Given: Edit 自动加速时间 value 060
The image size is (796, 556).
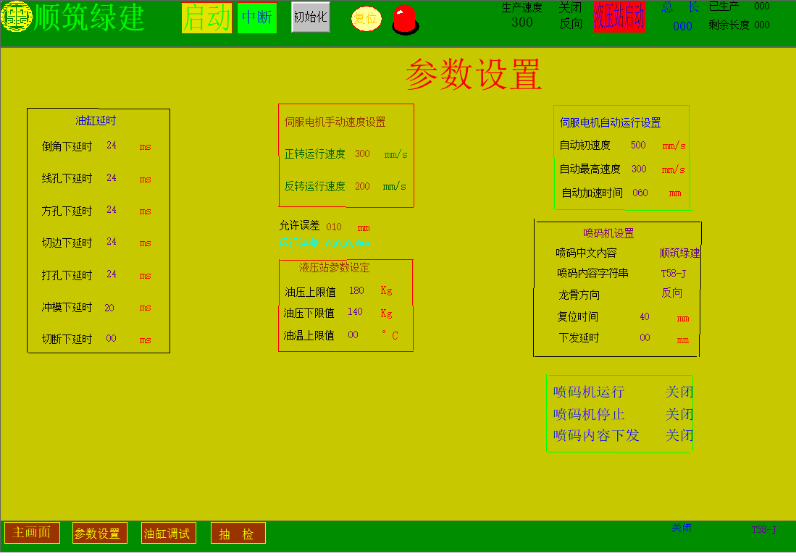Looking at the screenshot, I should [640, 193].
